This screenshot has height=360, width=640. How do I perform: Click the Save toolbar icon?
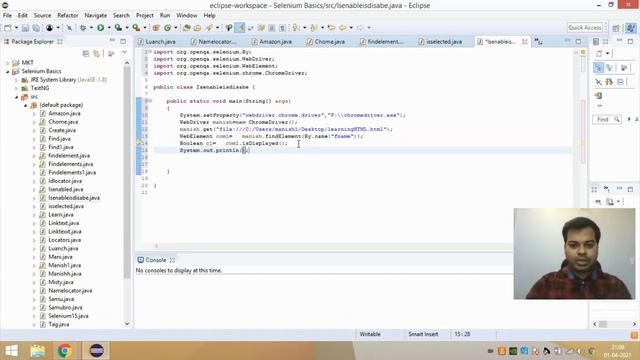(25, 28)
